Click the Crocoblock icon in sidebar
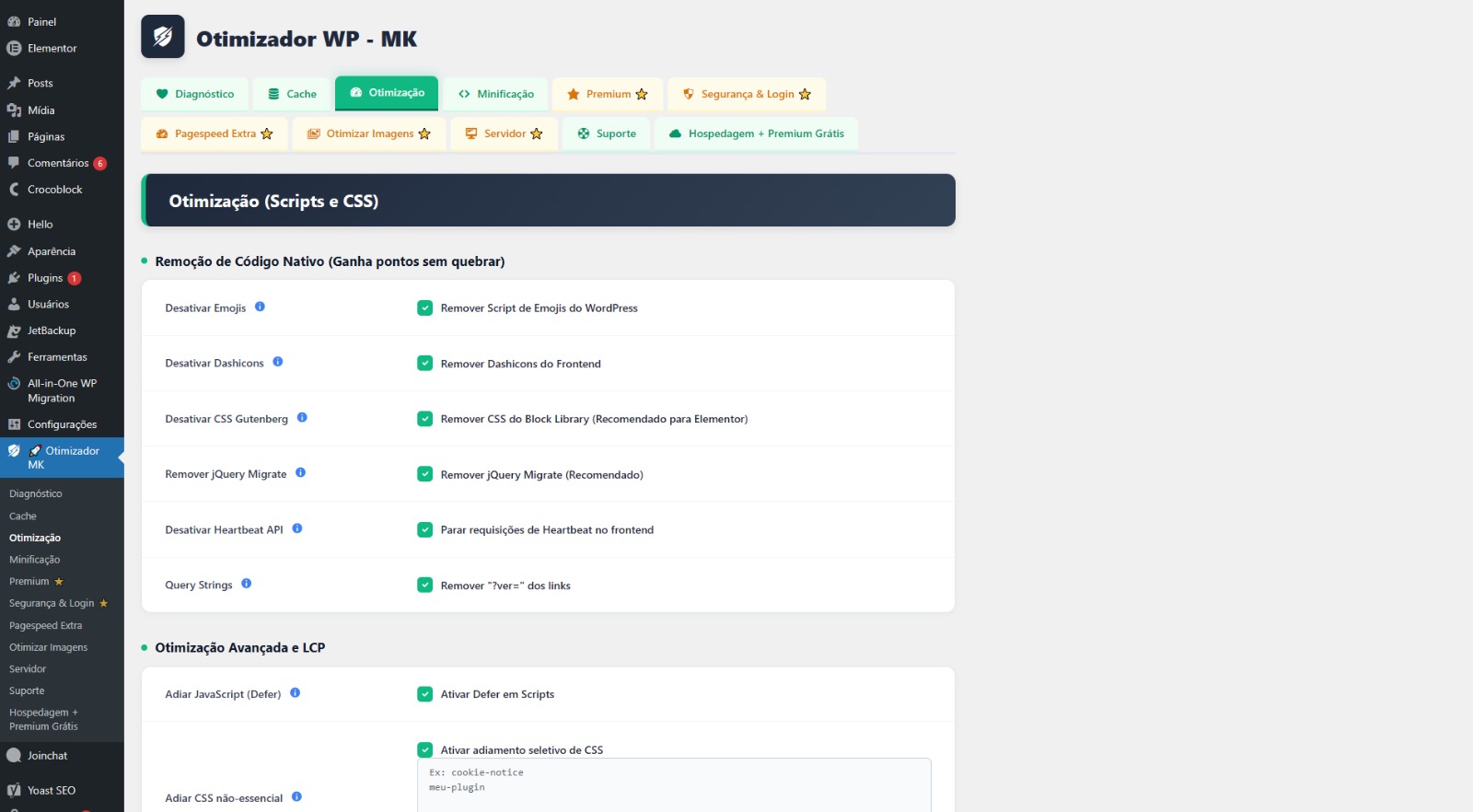 click(x=14, y=190)
